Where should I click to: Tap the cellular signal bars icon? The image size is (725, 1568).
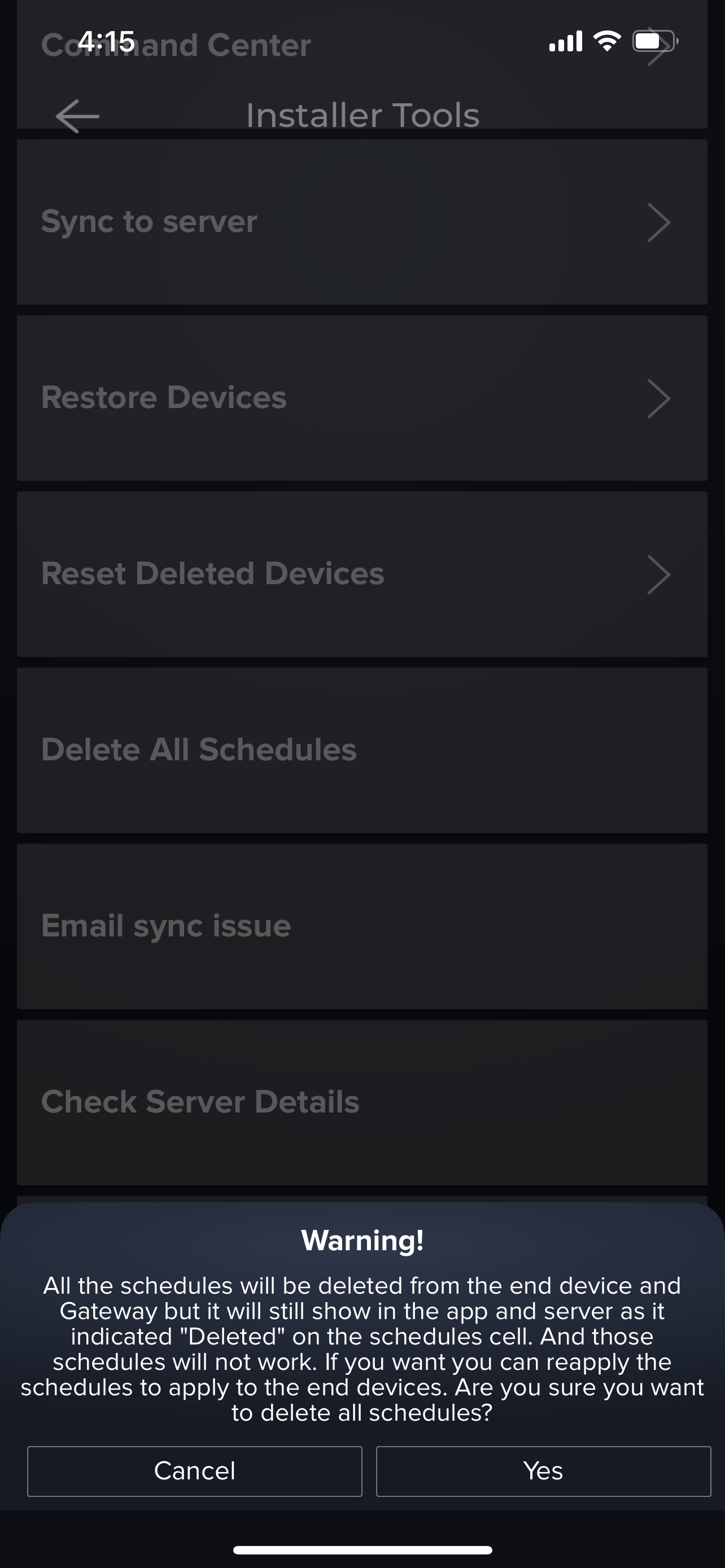pos(566,41)
